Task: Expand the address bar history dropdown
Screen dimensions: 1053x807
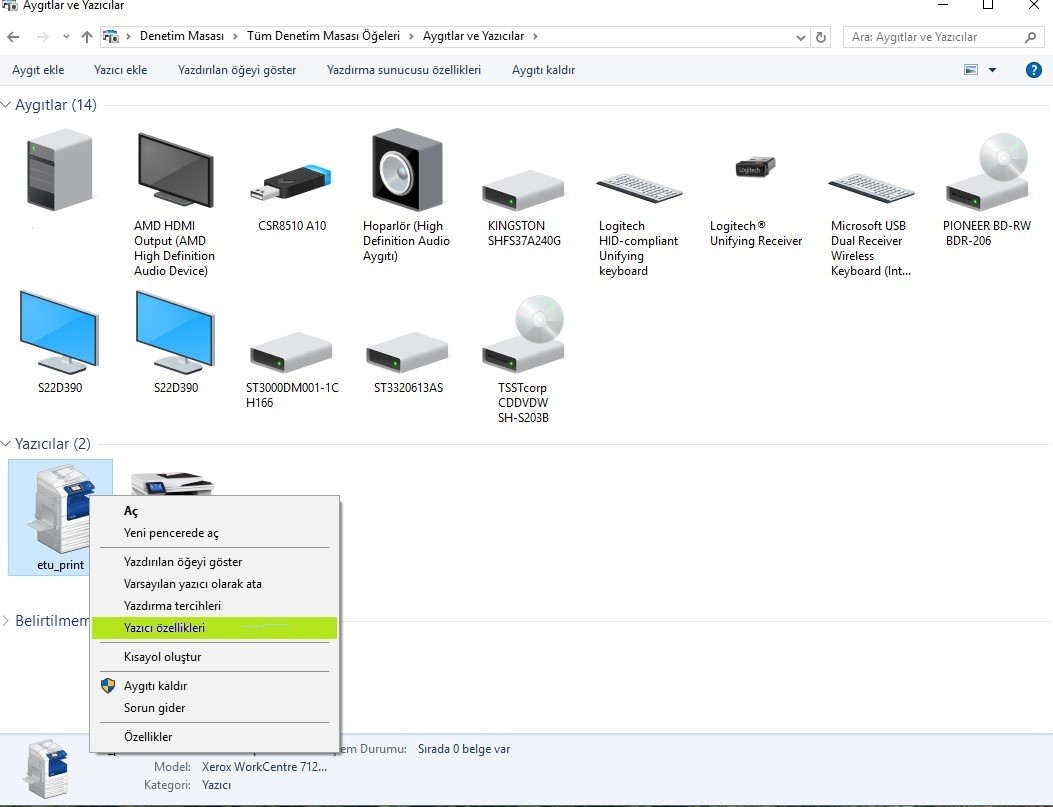Action: tap(801, 37)
